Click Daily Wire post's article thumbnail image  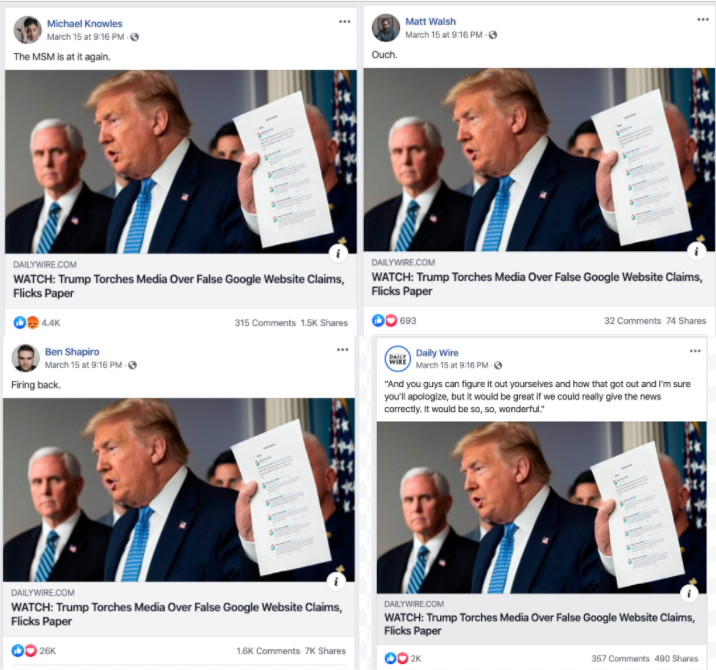541,507
